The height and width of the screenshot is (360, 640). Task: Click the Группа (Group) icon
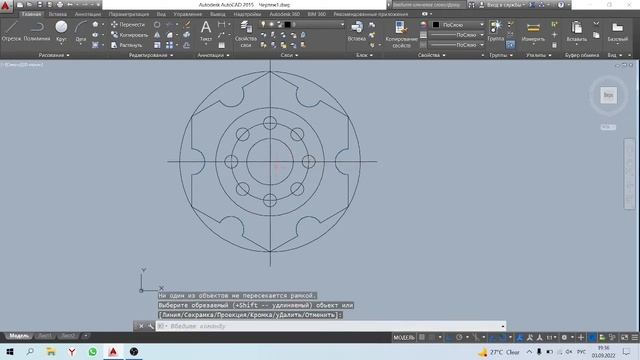[x=496, y=31]
